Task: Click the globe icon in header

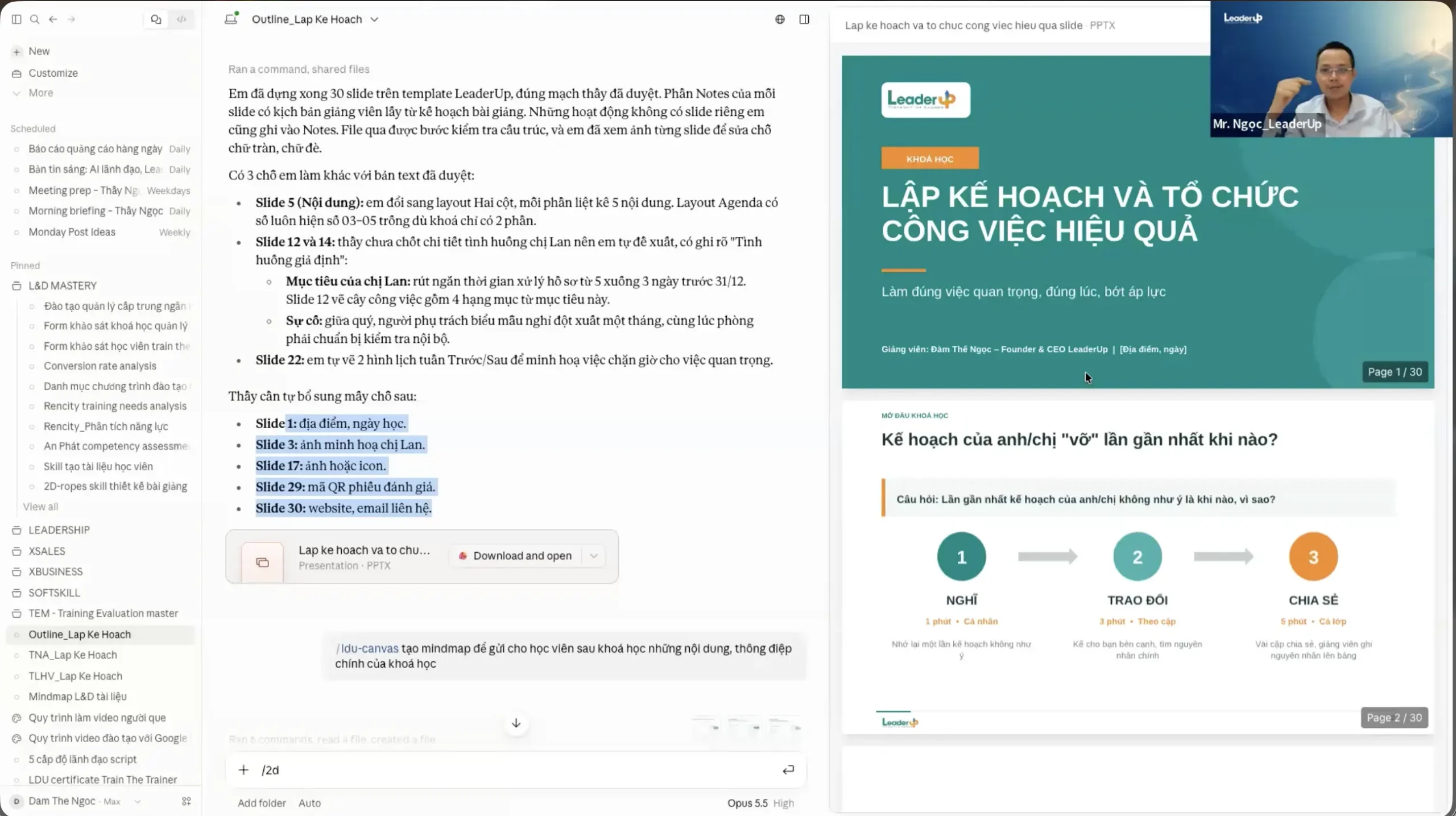Action: tap(780, 19)
